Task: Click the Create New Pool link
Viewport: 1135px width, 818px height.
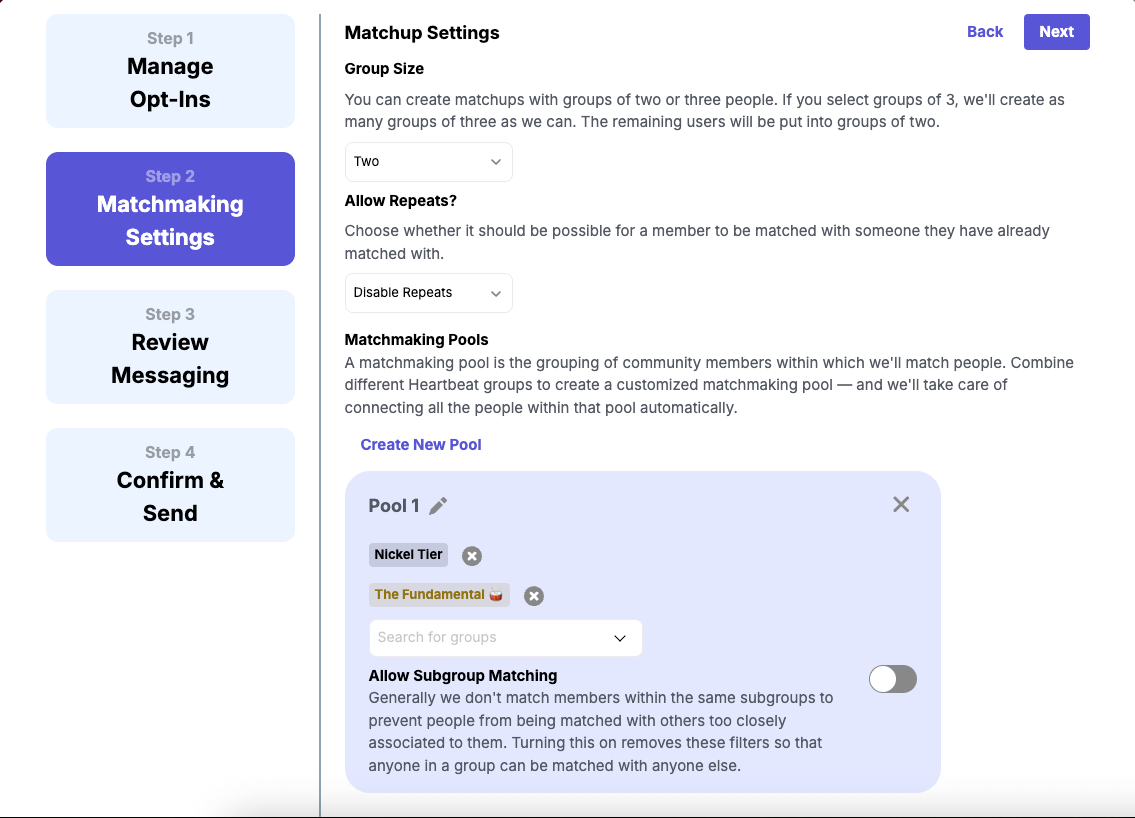Action: (x=421, y=445)
